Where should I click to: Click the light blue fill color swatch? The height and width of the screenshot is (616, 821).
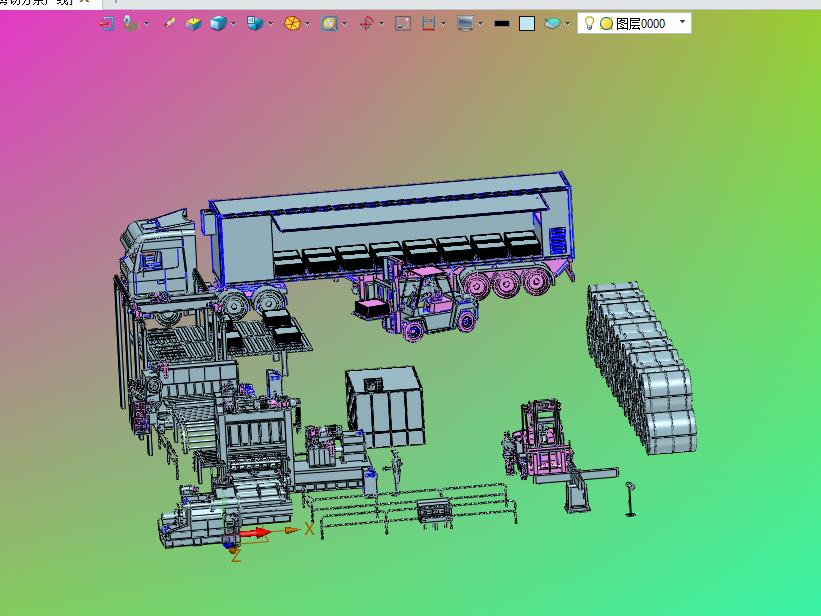[527, 24]
